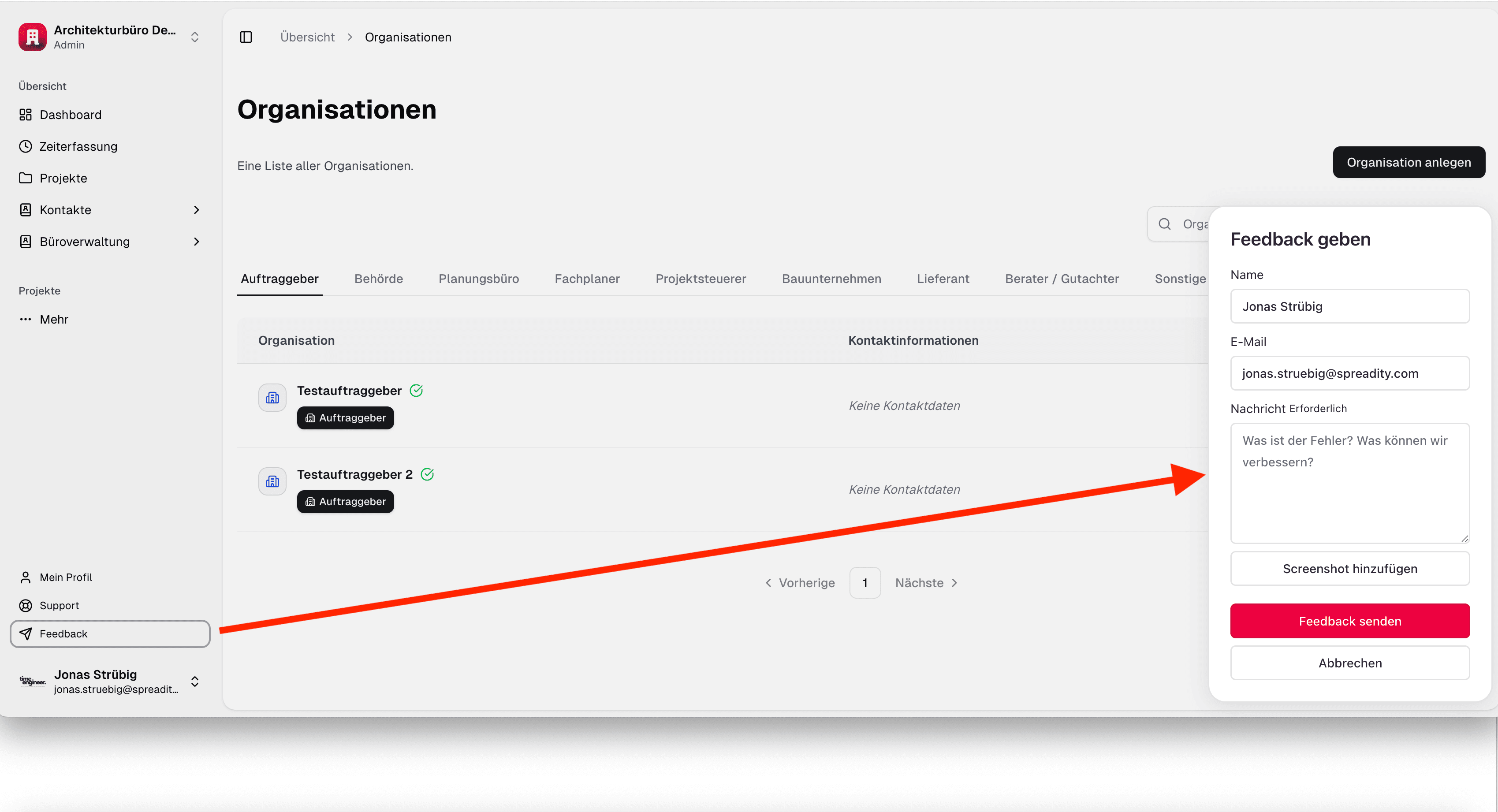Click the Kontaktinformationen column header

pos(913,340)
